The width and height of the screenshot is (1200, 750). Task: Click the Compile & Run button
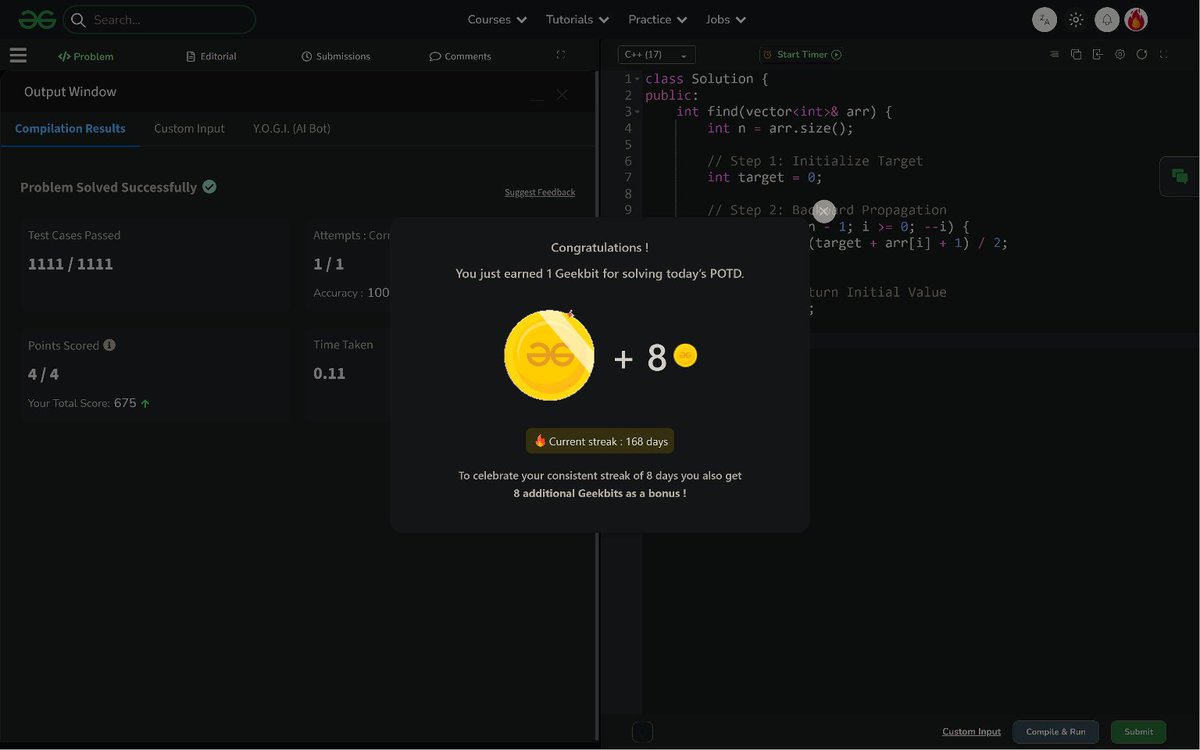1056,732
